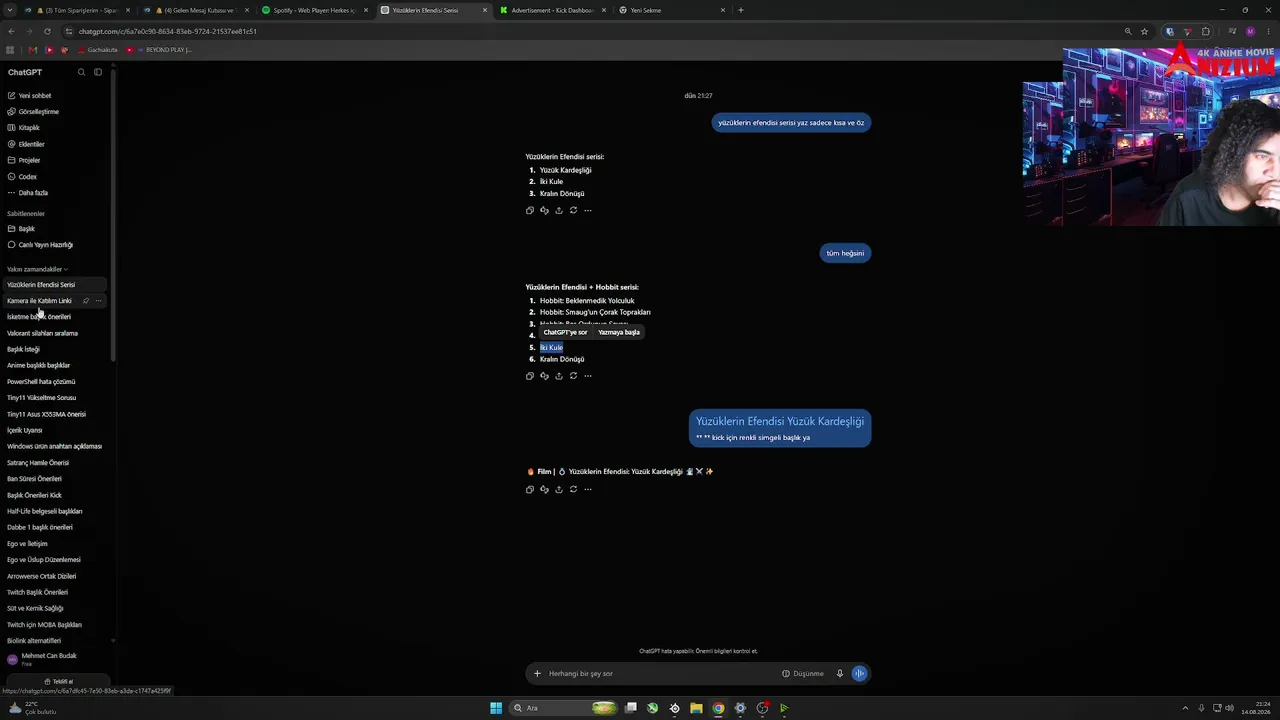Click the taskbar Ara search box
Viewport: 1280px width, 720px height.
coord(563,708)
